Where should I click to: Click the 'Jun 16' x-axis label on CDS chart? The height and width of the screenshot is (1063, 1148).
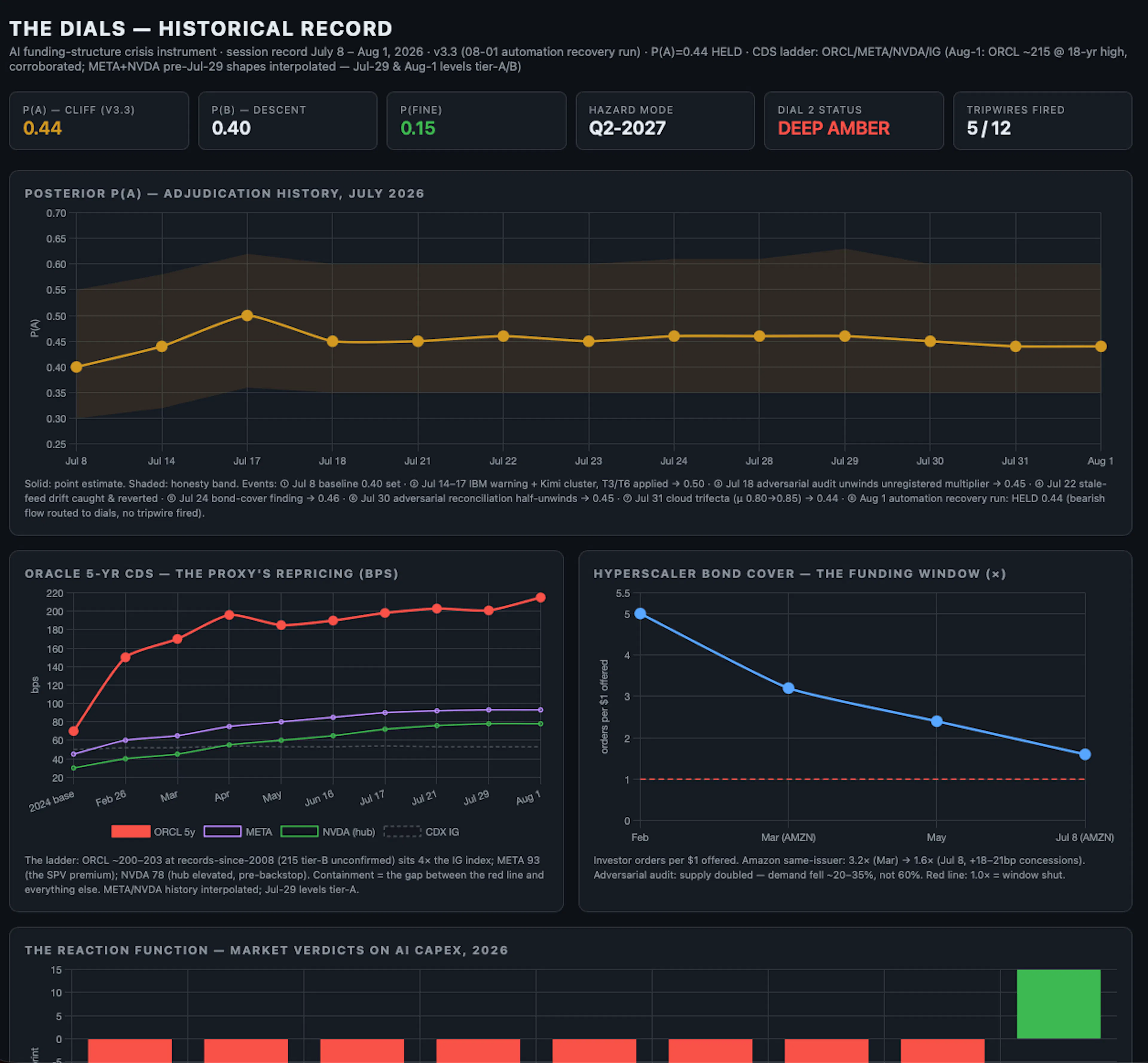(319, 798)
